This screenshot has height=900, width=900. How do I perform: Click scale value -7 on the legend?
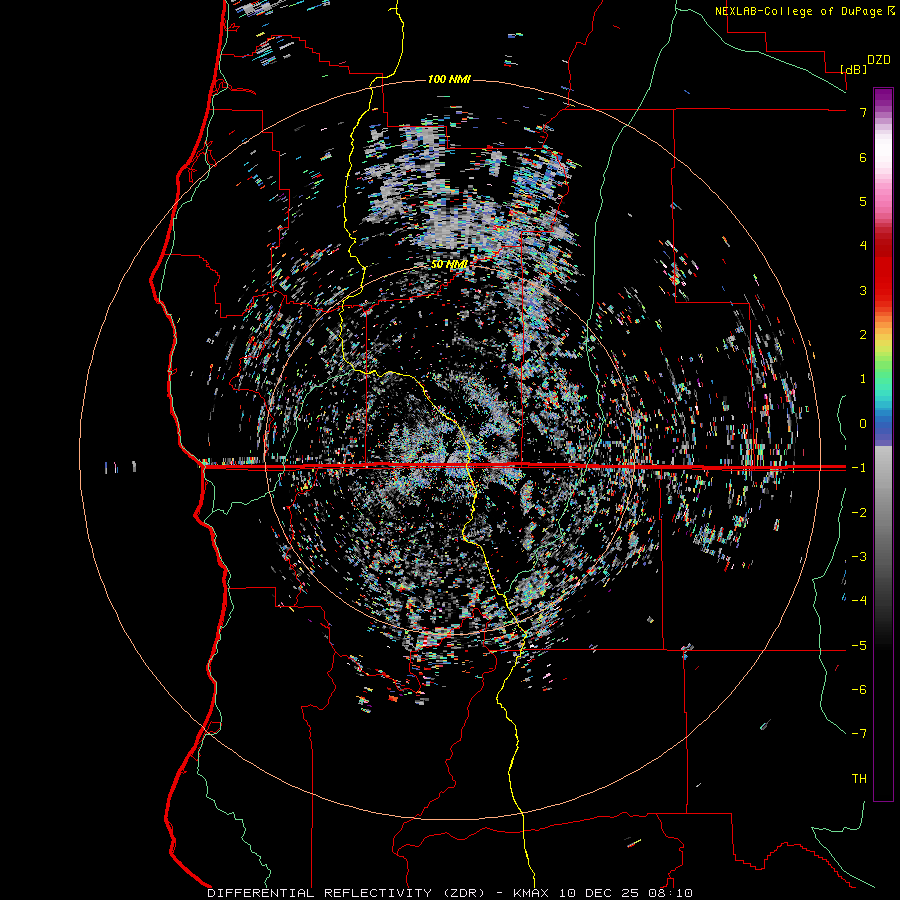click(x=859, y=734)
